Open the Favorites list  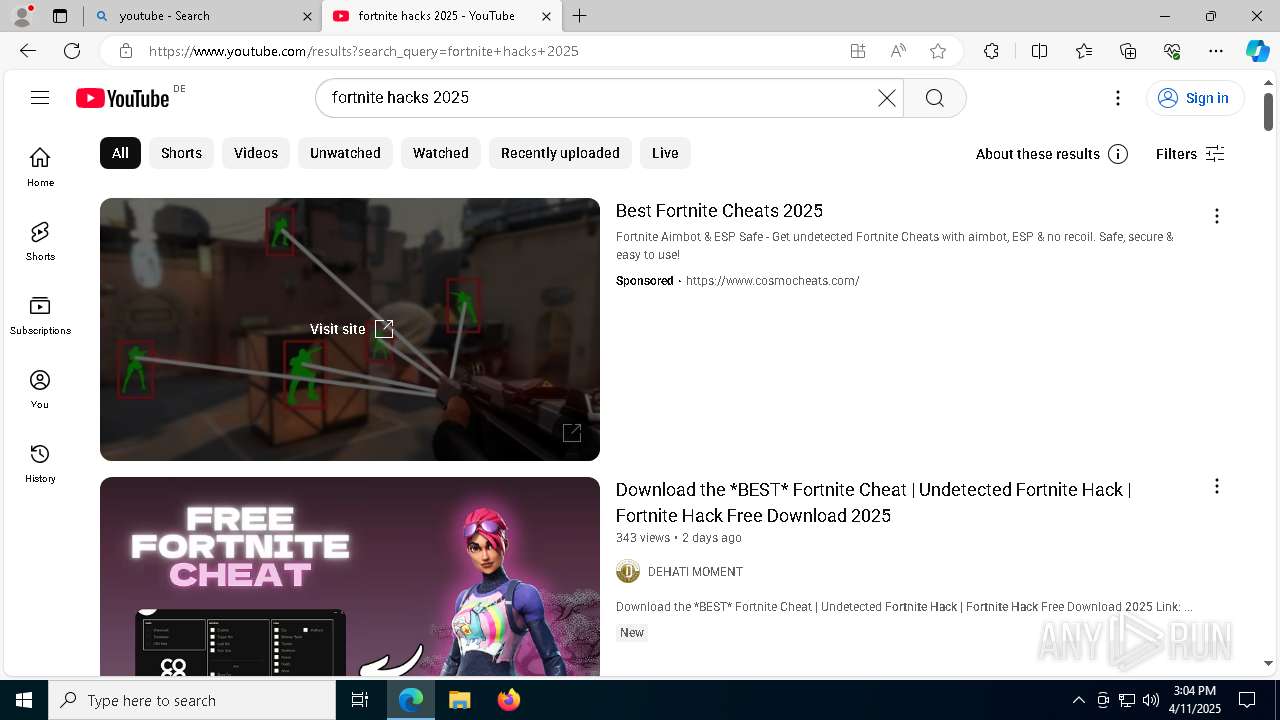(1084, 51)
